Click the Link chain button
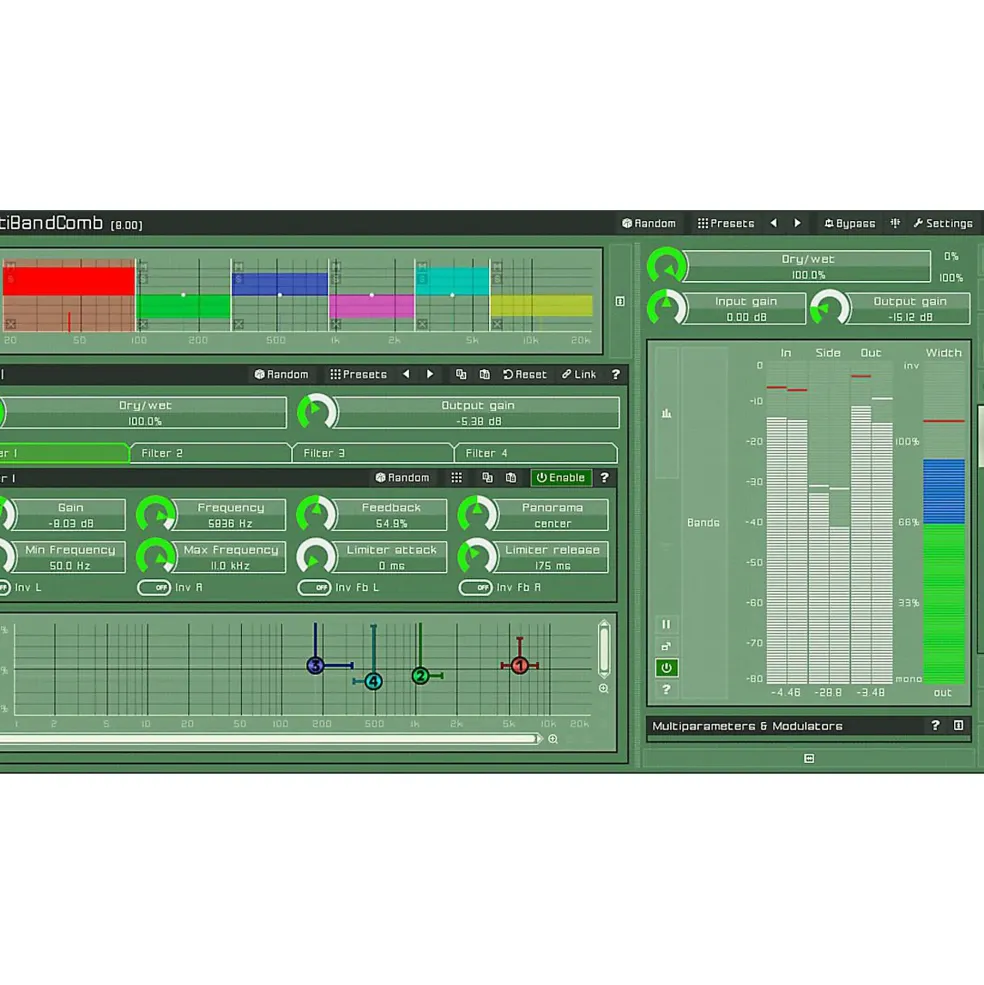The width and height of the screenshot is (984, 985). coord(579,374)
